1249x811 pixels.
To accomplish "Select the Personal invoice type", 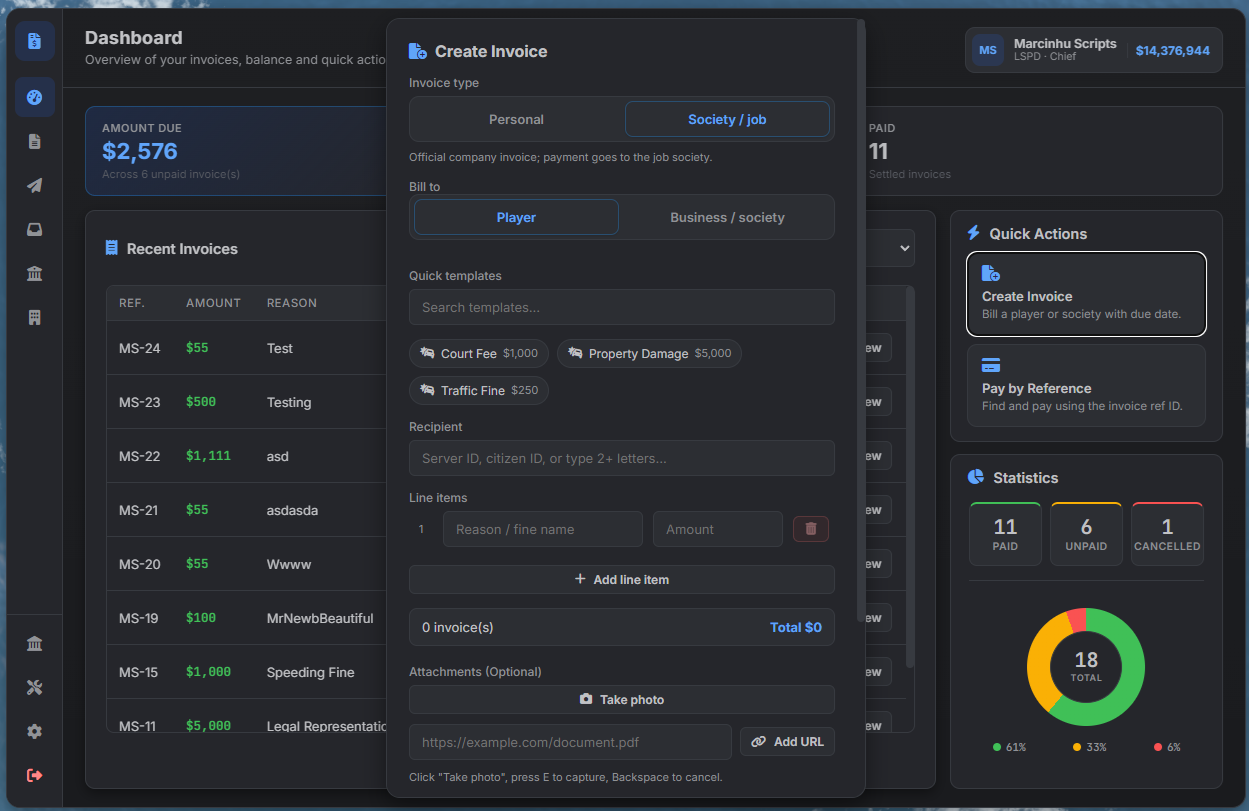I will pos(516,119).
